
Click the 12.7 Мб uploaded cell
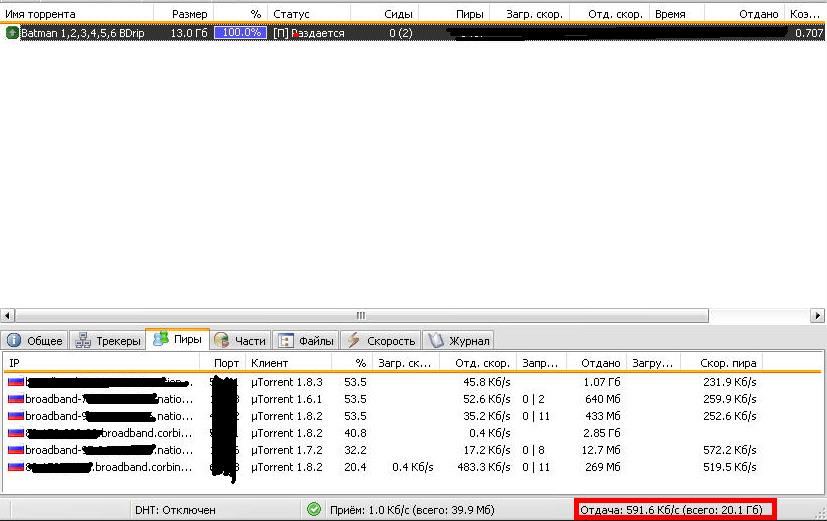pos(601,450)
